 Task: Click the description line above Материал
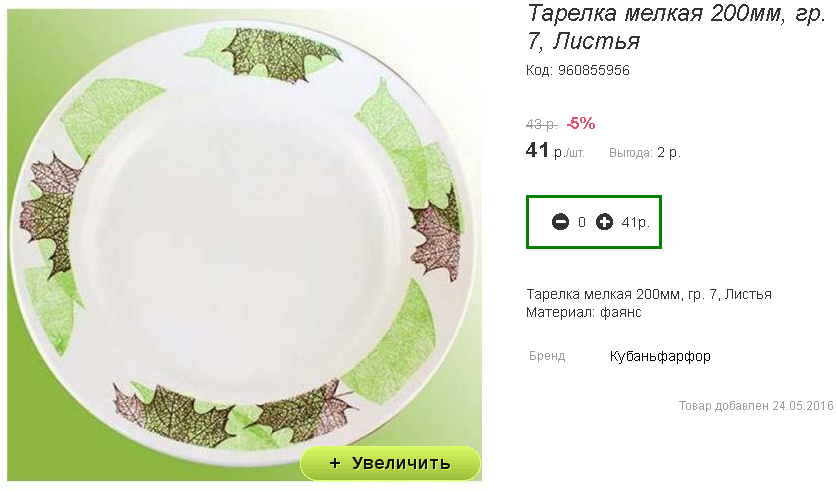[x=649, y=294]
